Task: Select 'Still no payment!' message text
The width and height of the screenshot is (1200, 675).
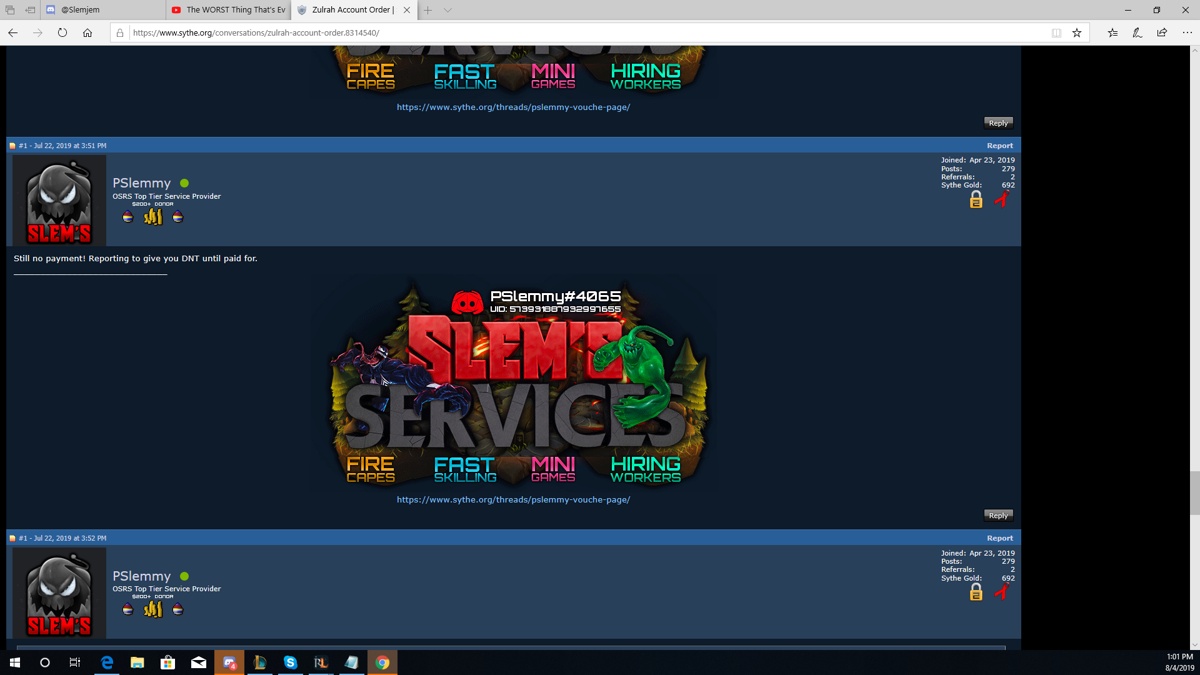Action: pyautogui.click(x=135, y=258)
